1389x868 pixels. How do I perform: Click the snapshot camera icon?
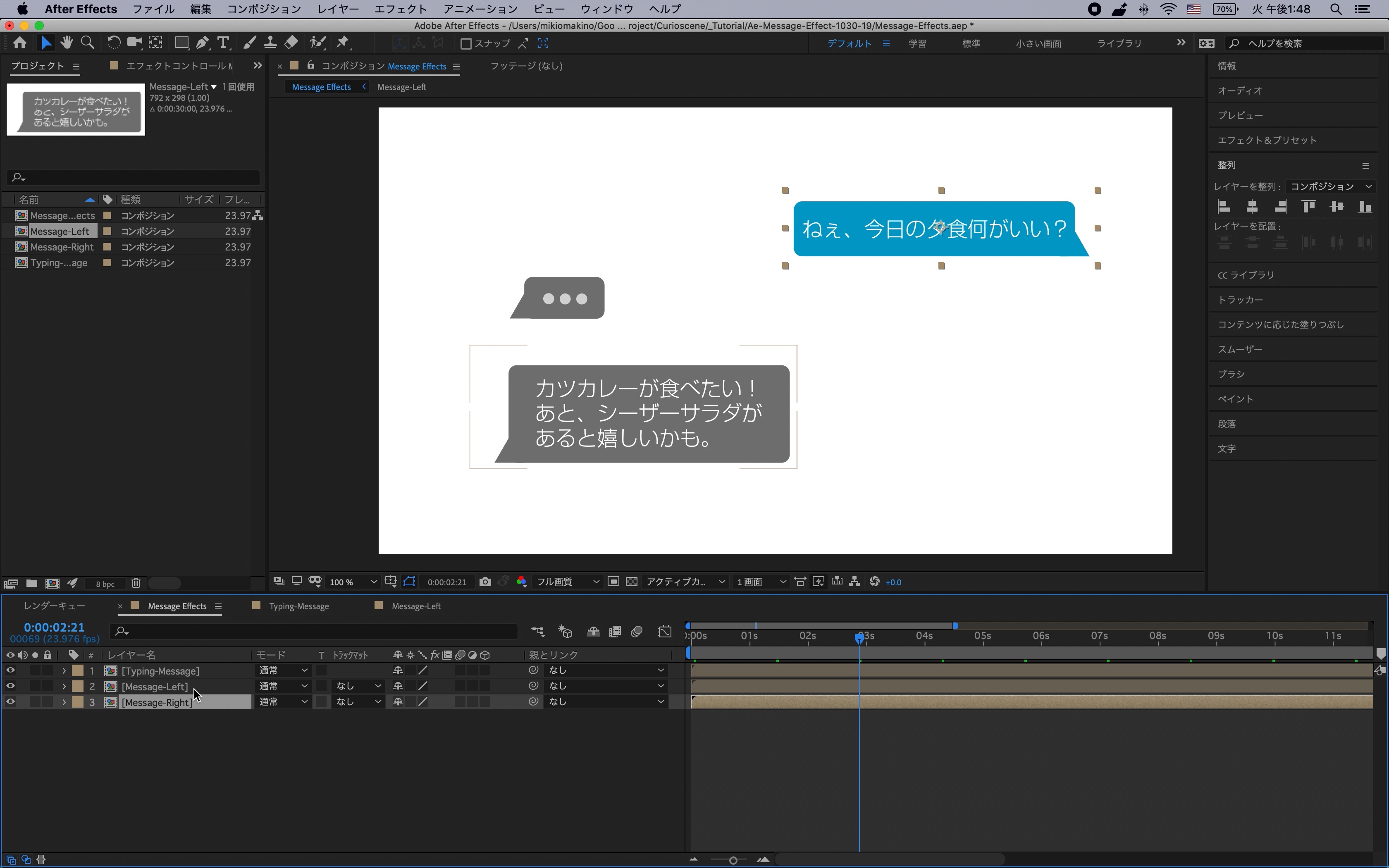485,582
